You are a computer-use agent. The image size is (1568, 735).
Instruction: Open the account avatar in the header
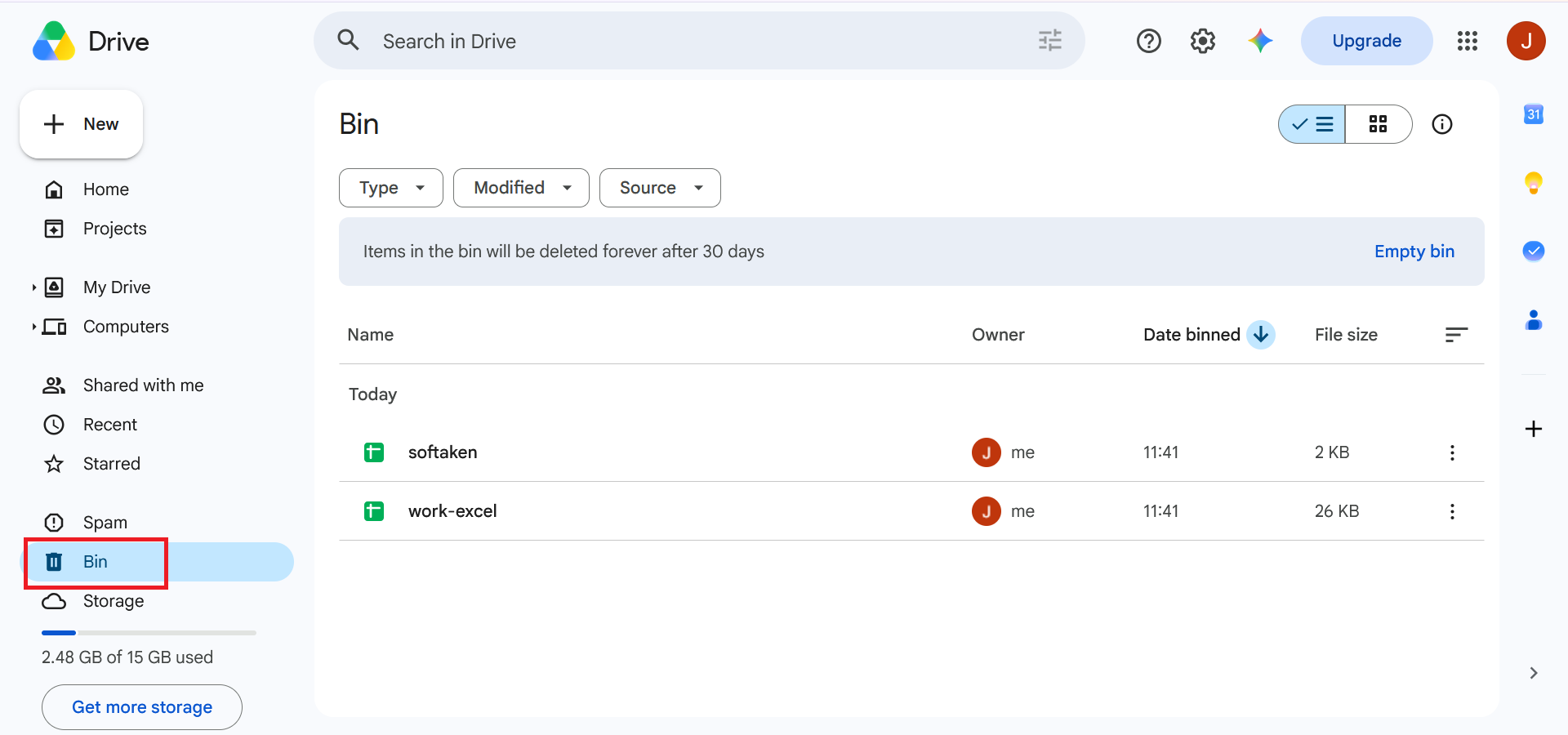click(x=1526, y=41)
